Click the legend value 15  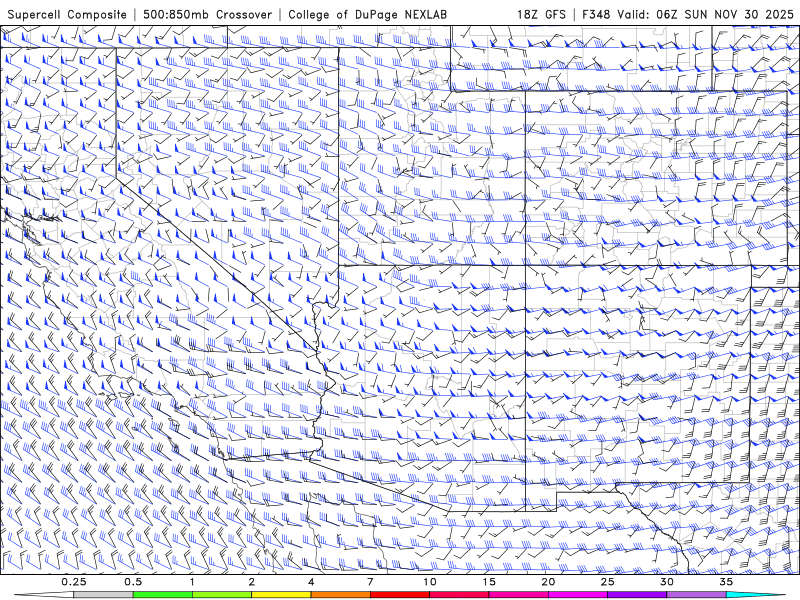pos(489,582)
